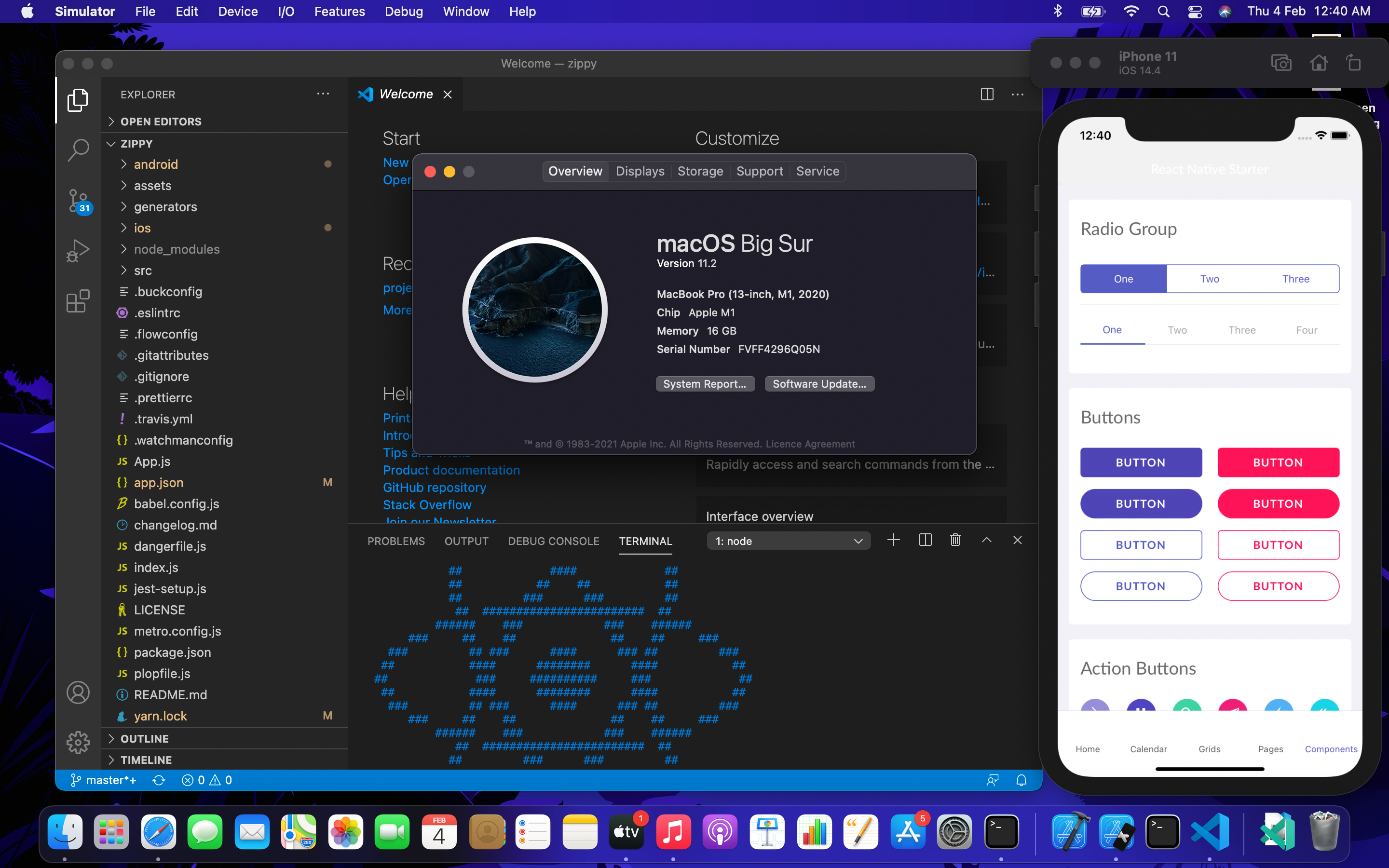Split the terminal panel
1389x868 pixels.
(925, 540)
